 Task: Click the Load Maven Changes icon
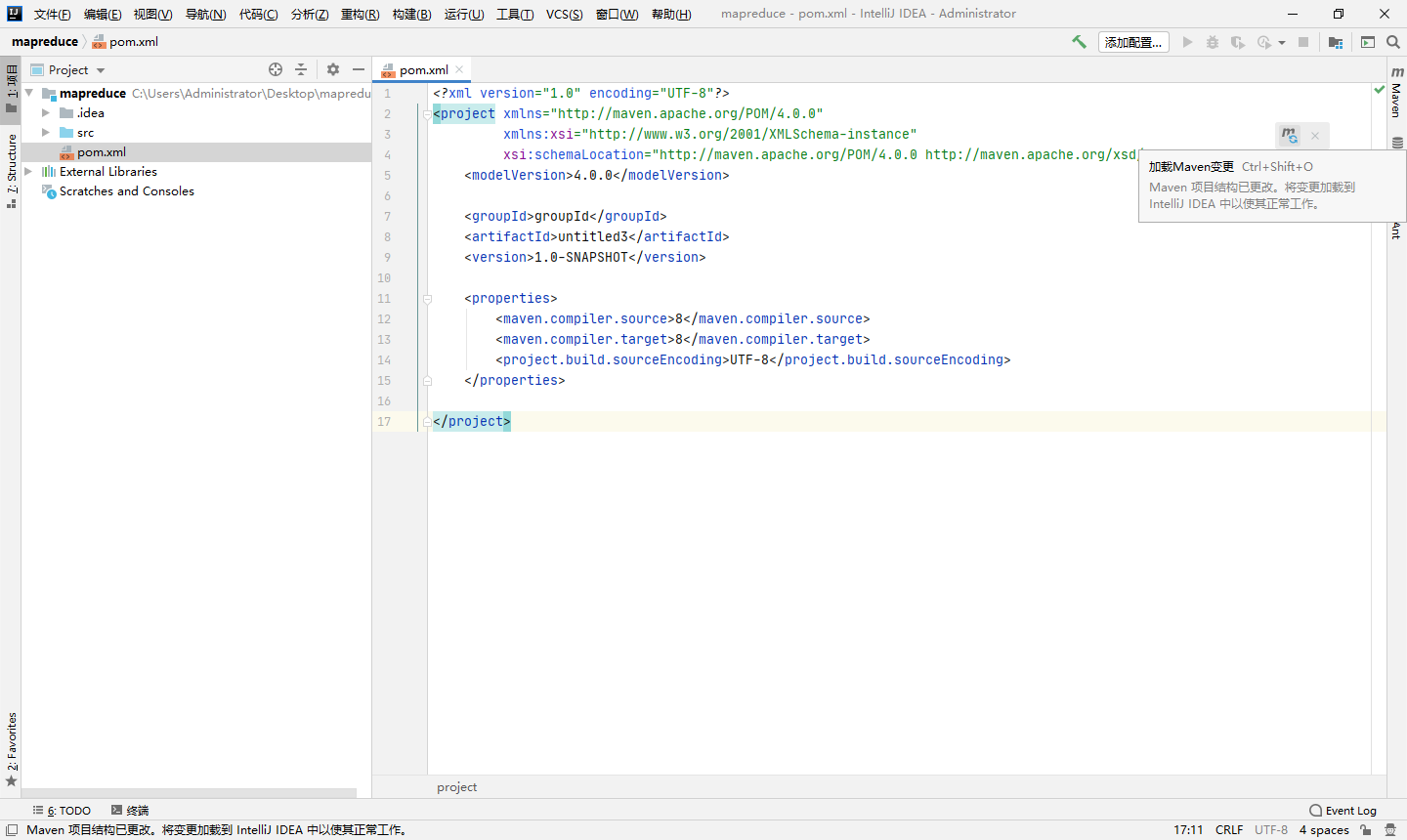(1290, 136)
